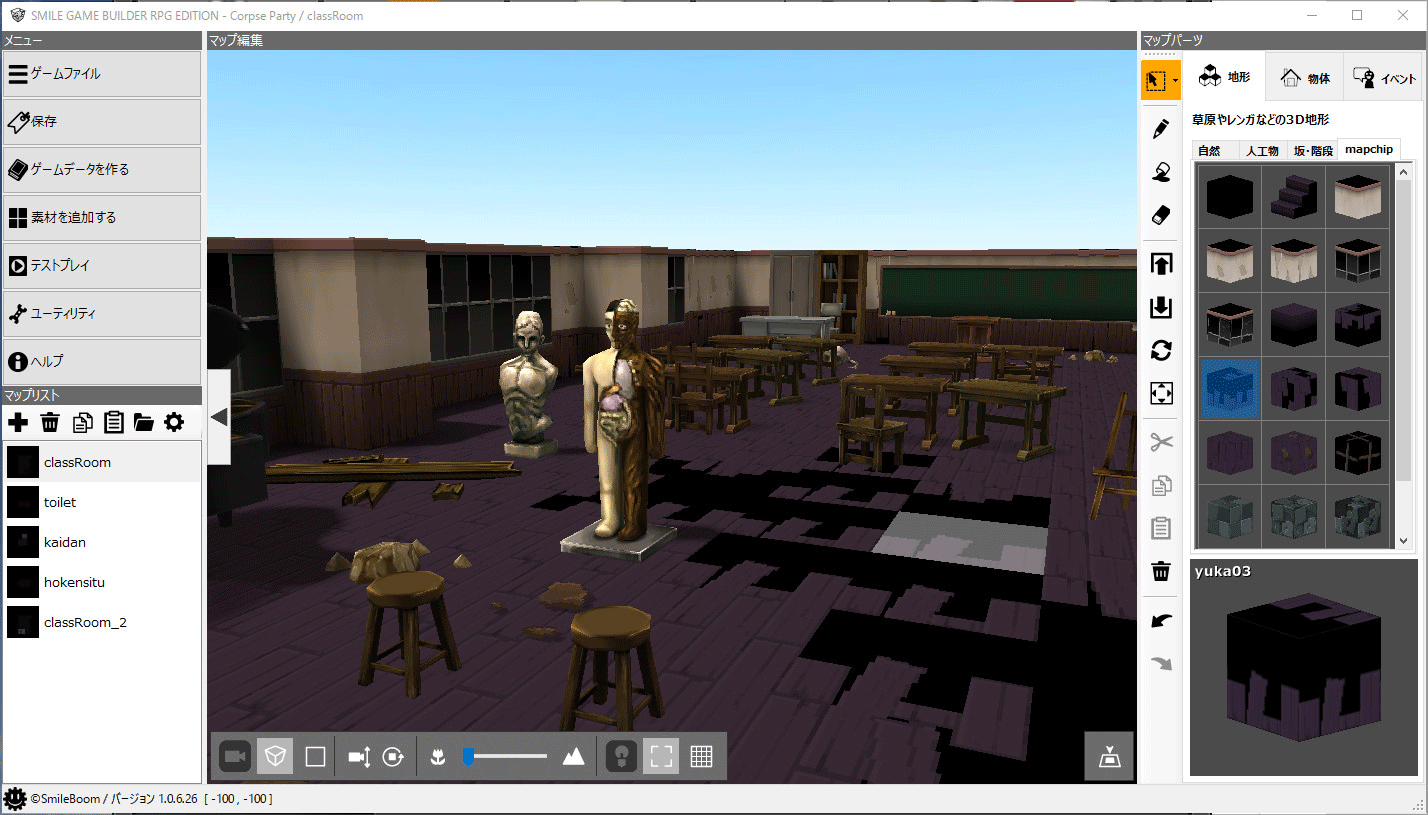Click the undo arrow icon

pyautogui.click(x=1161, y=621)
